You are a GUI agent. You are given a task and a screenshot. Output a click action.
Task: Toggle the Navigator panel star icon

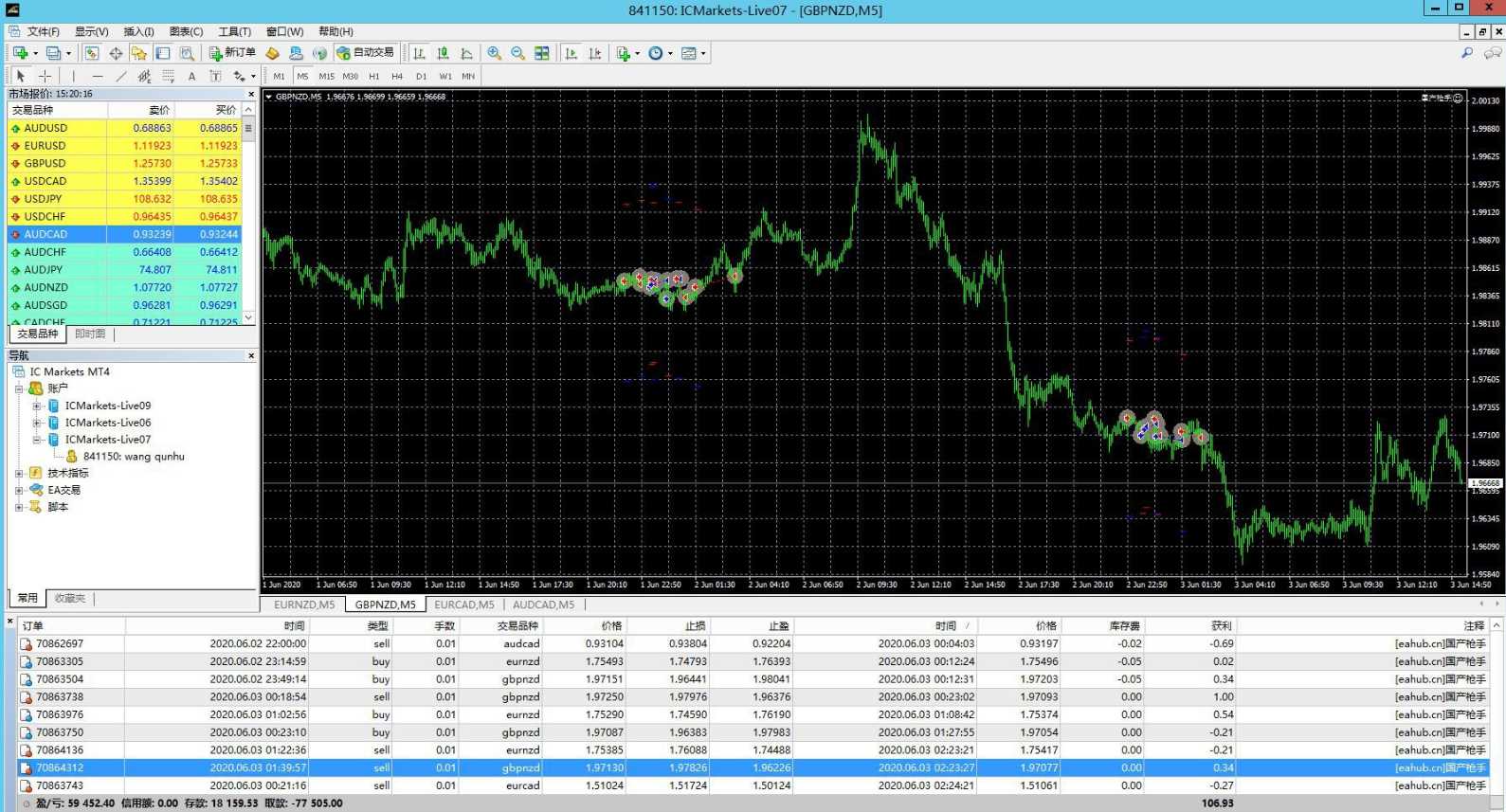pos(139,53)
